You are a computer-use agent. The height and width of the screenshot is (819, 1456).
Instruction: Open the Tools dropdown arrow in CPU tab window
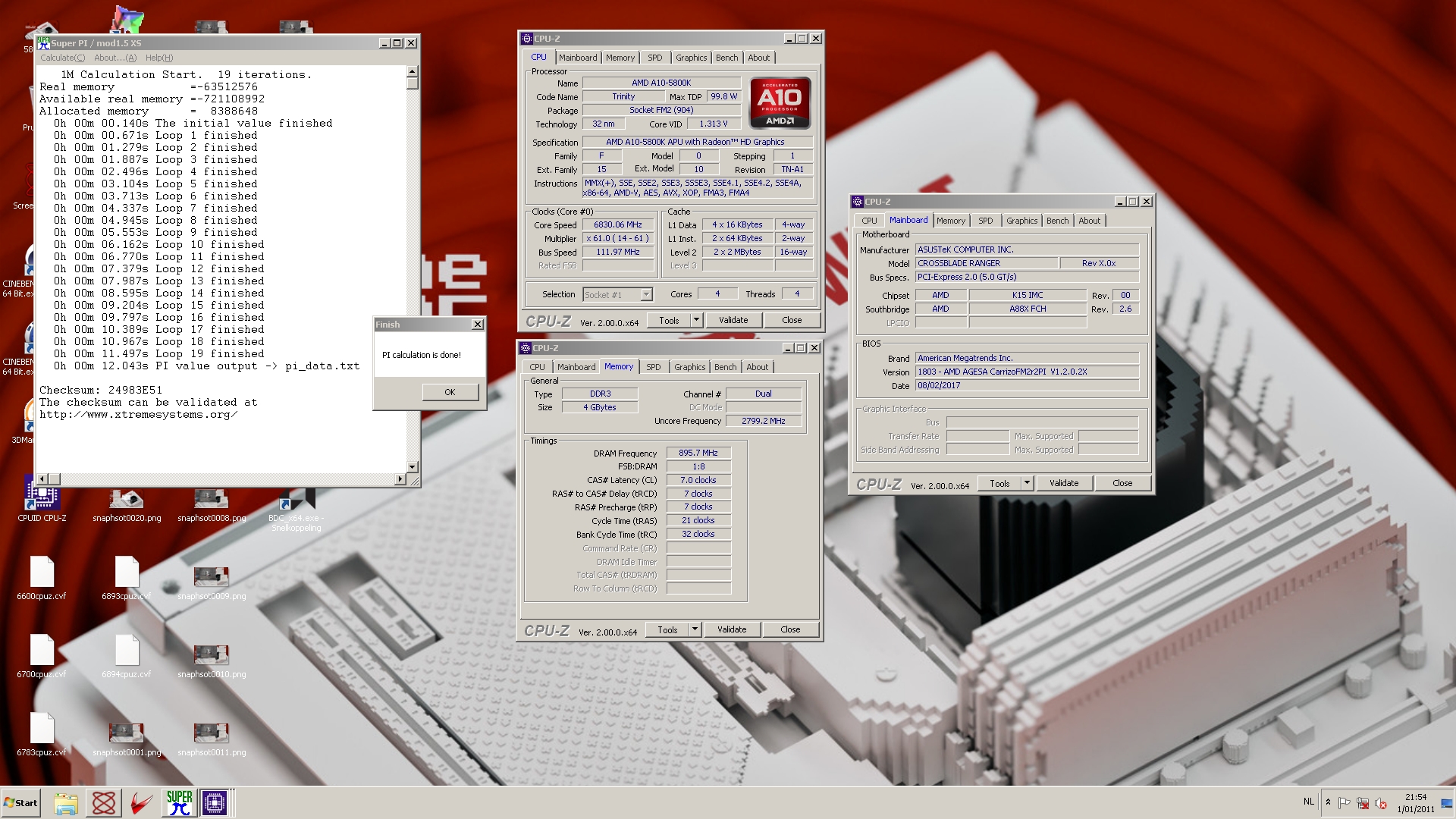click(696, 320)
